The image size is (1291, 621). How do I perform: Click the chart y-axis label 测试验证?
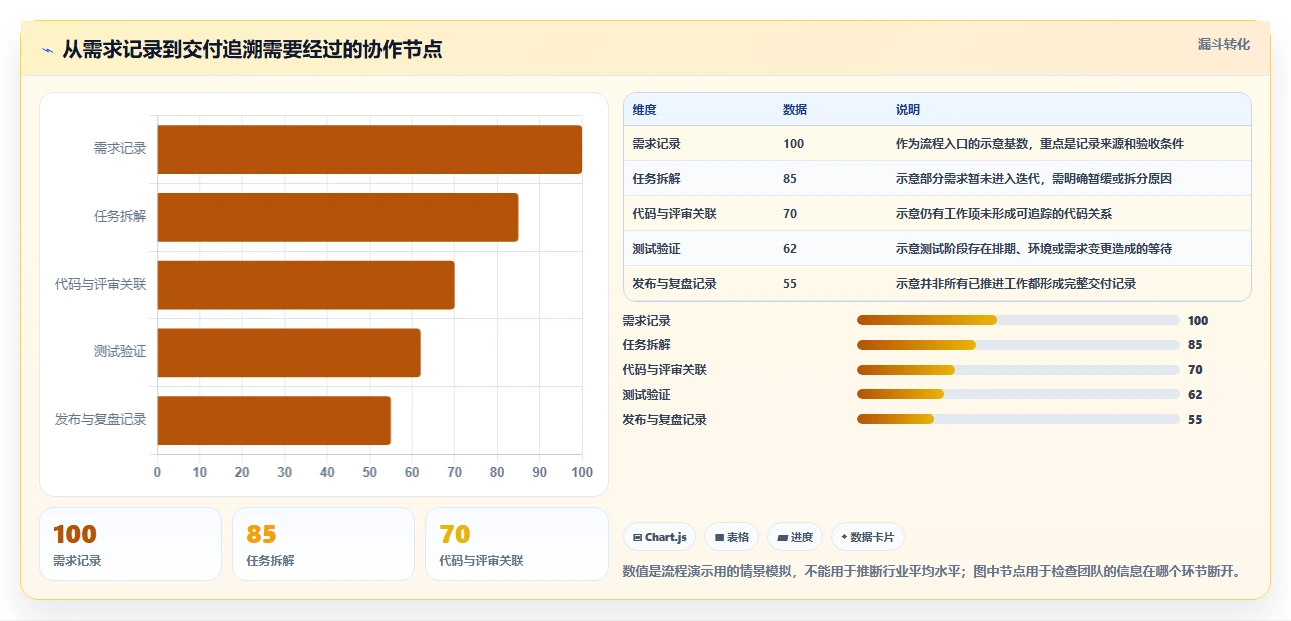(x=120, y=352)
